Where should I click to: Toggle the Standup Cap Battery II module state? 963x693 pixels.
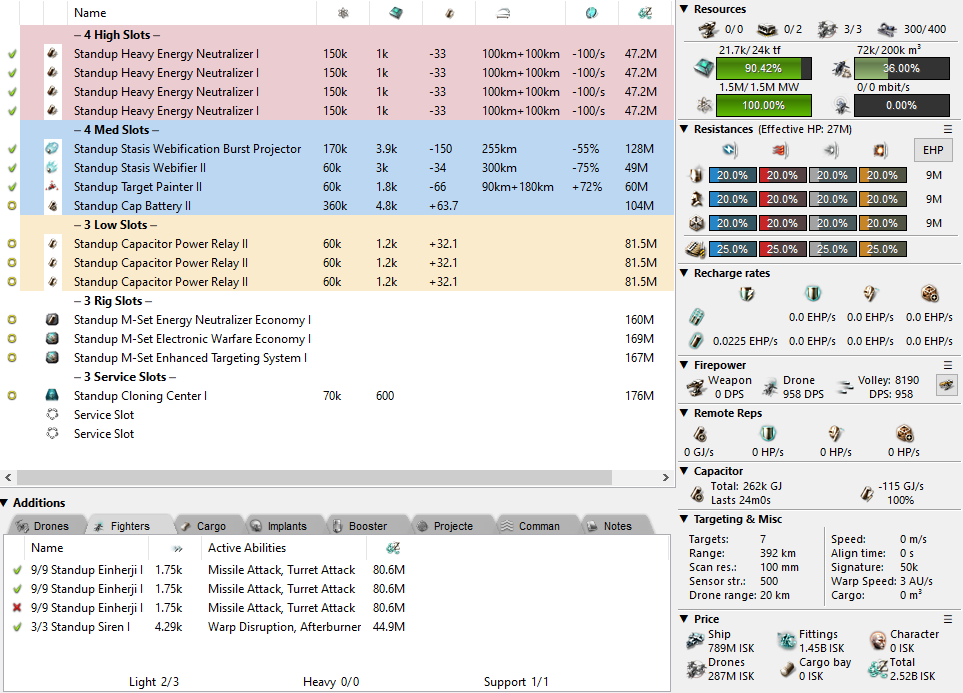pos(12,206)
